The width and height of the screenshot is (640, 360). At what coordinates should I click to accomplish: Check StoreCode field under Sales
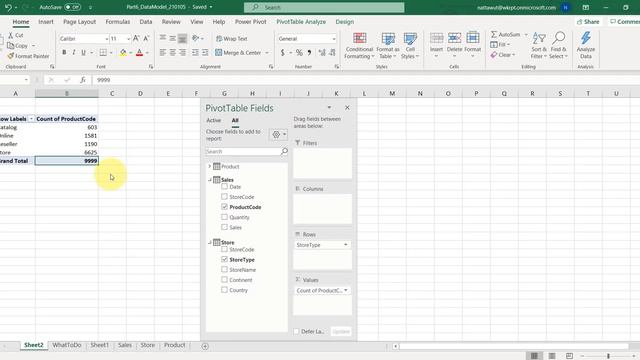click(224, 197)
